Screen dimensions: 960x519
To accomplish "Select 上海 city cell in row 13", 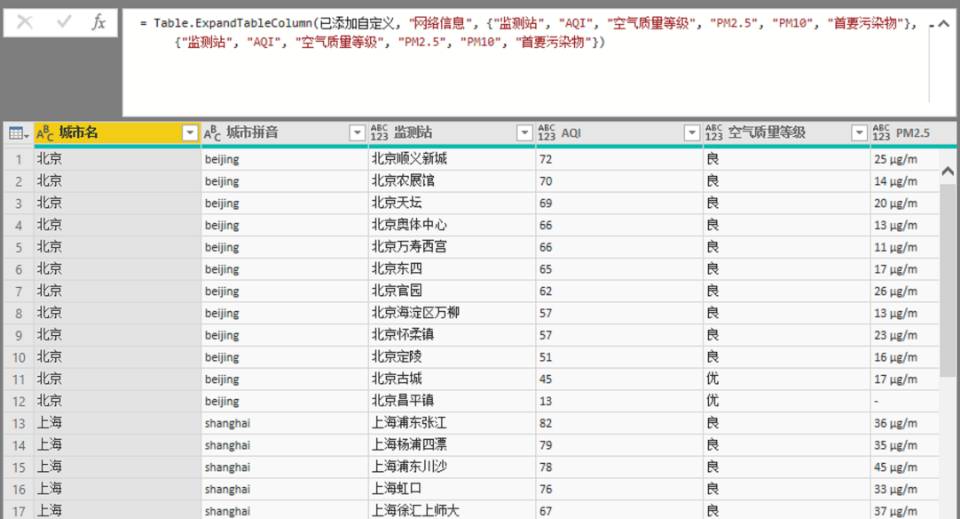I will (118, 424).
